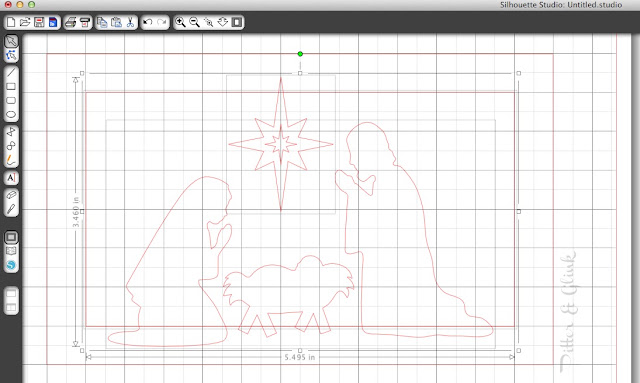Undo the last action
This screenshot has height=383, width=640.
(148, 22)
